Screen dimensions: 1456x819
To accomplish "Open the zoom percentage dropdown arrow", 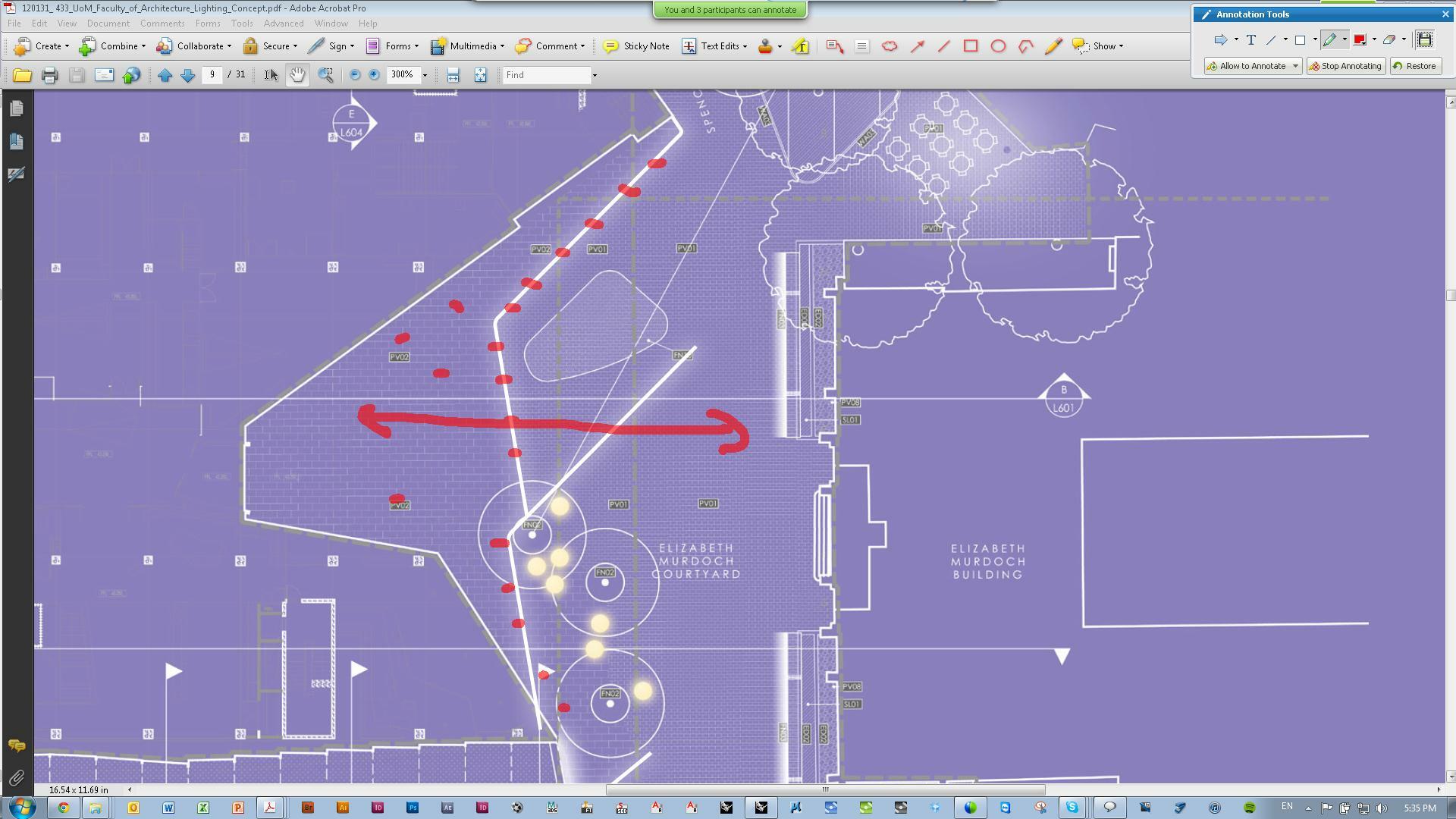I will pyautogui.click(x=425, y=75).
